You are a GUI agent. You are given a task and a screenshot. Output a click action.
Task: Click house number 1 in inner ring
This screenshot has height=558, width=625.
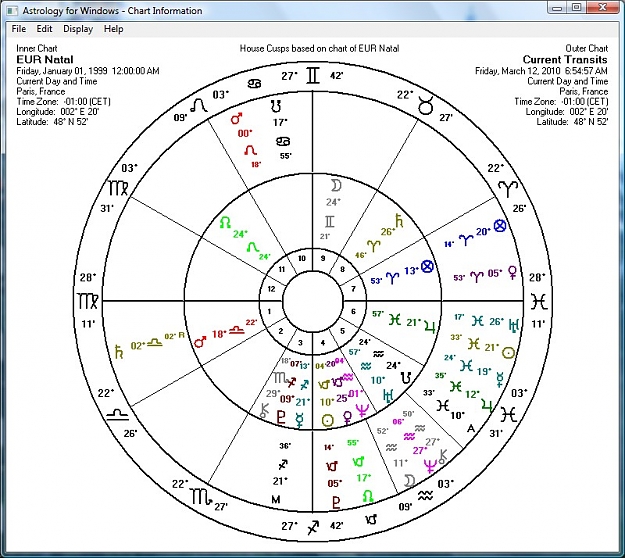click(x=269, y=311)
